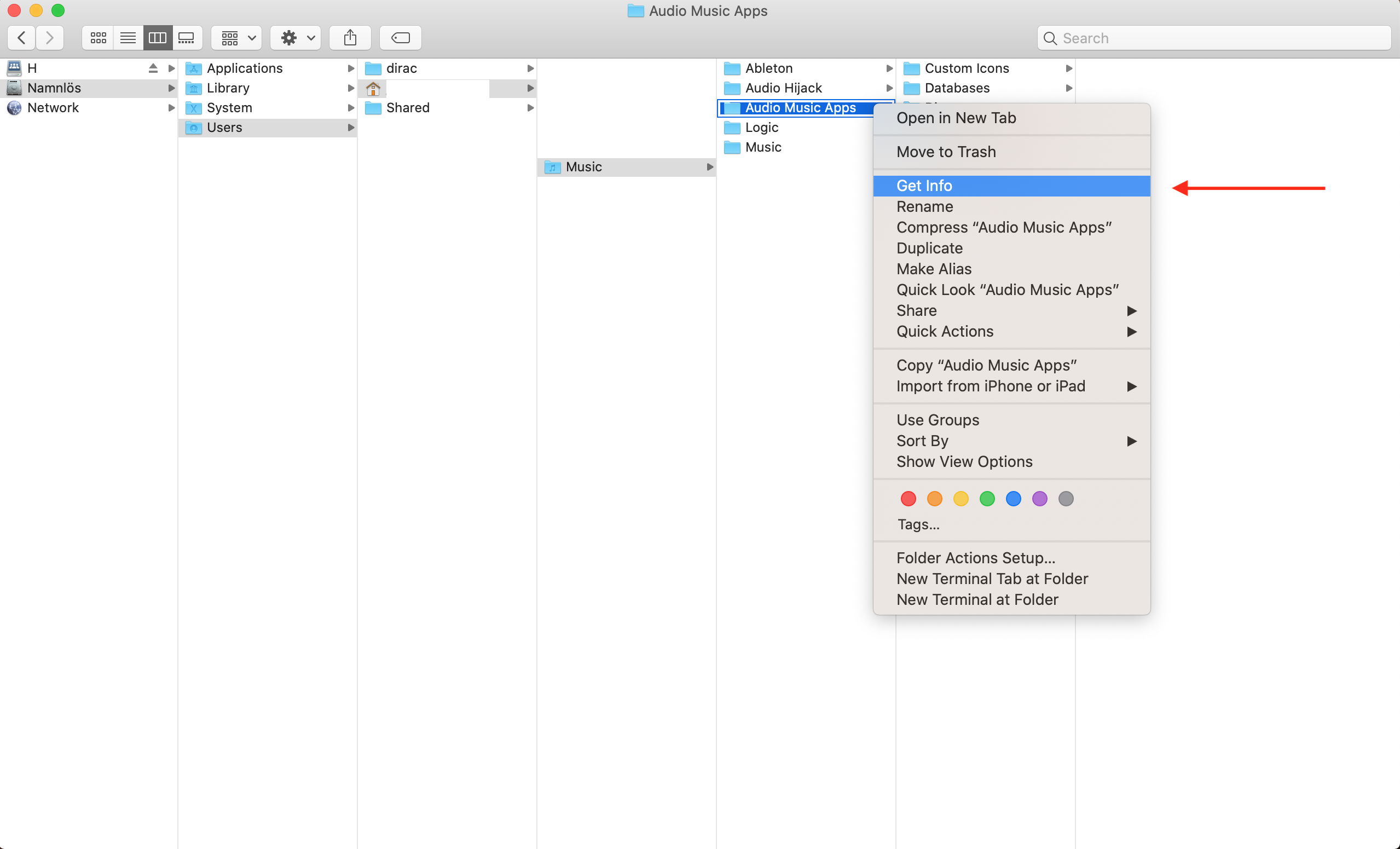
Task: Choose Quick Look "Audio Music Apps"
Action: click(x=1012, y=290)
